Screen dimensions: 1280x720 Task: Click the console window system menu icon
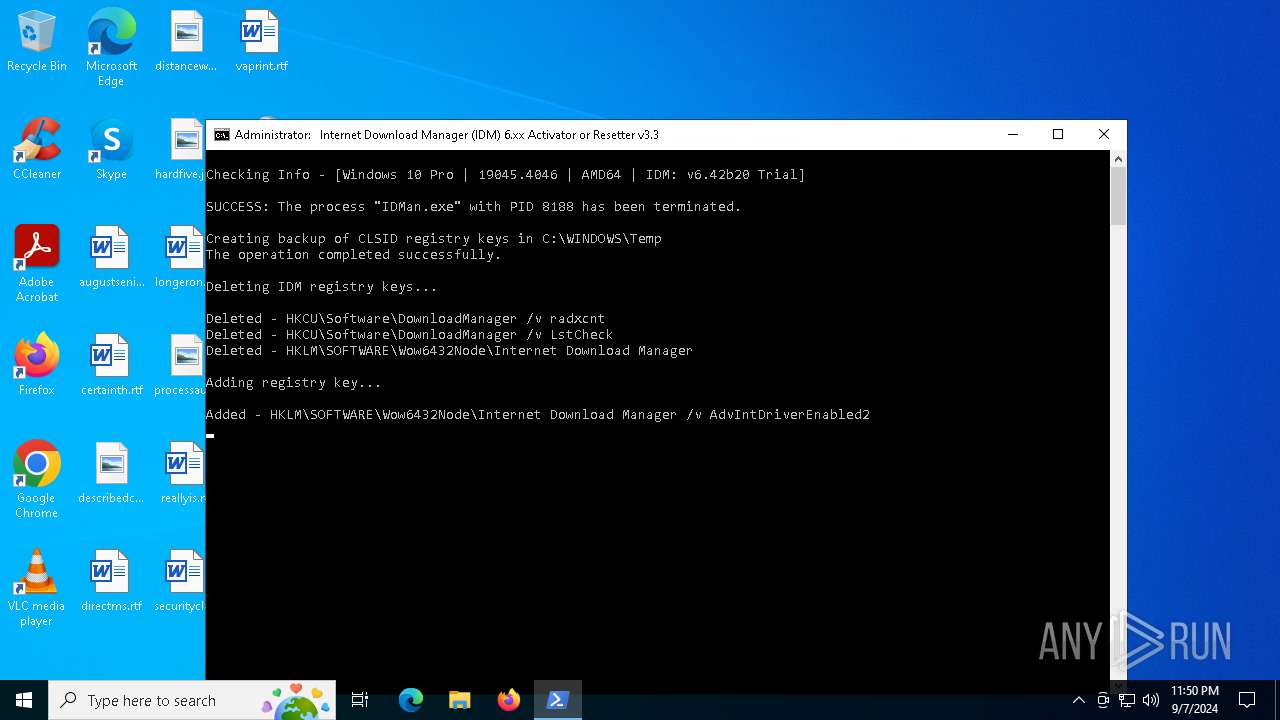tap(222, 135)
